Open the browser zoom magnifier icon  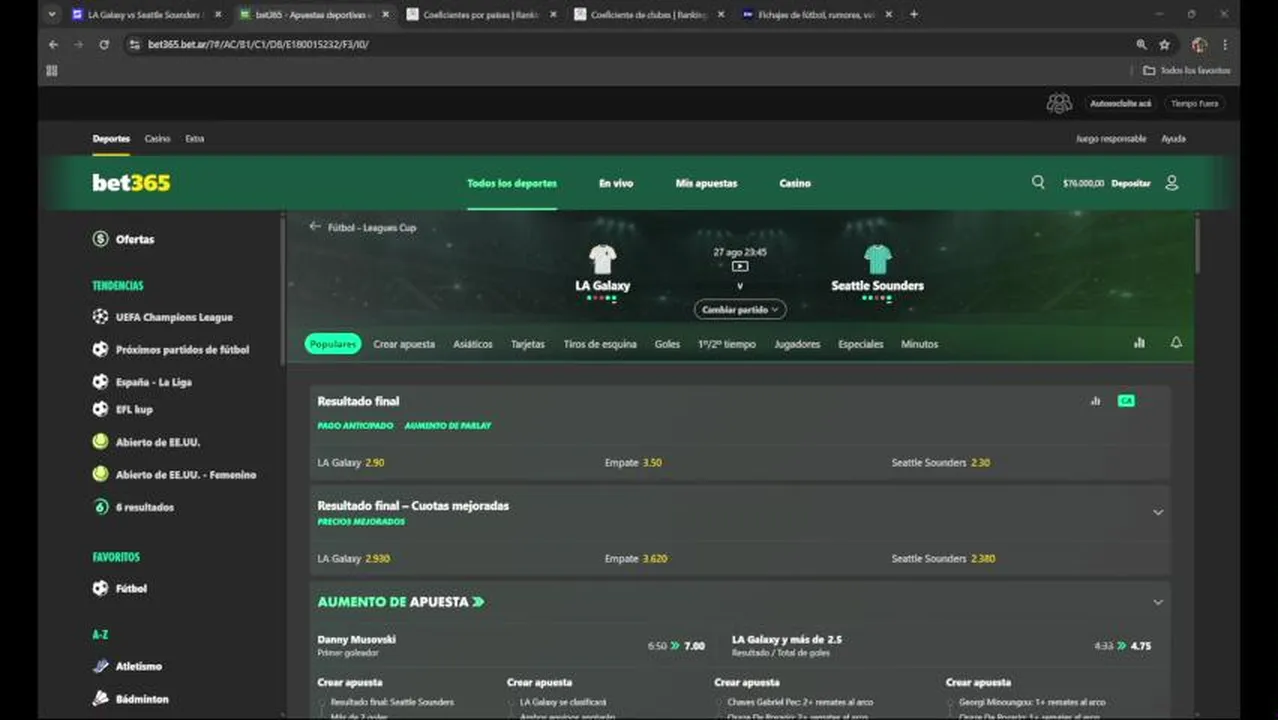click(1141, 44)
